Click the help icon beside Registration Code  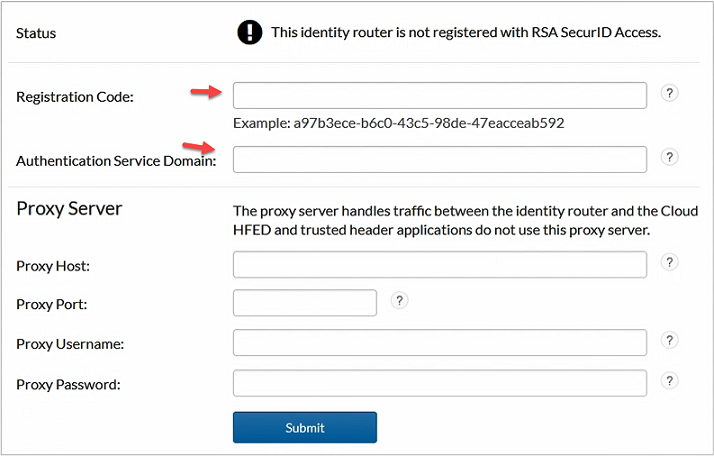pos(670,93)
